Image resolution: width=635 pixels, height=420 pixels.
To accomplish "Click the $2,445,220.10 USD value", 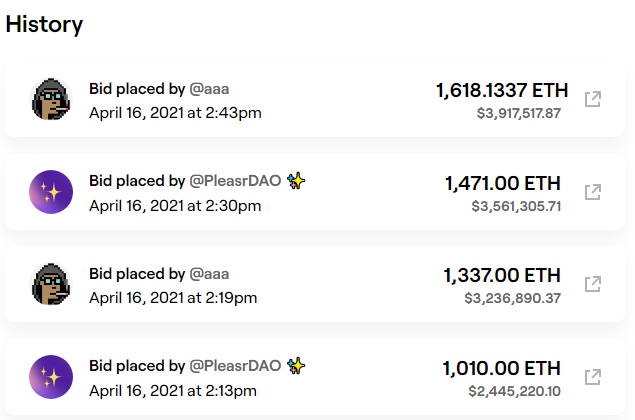I will pos(515,390).
